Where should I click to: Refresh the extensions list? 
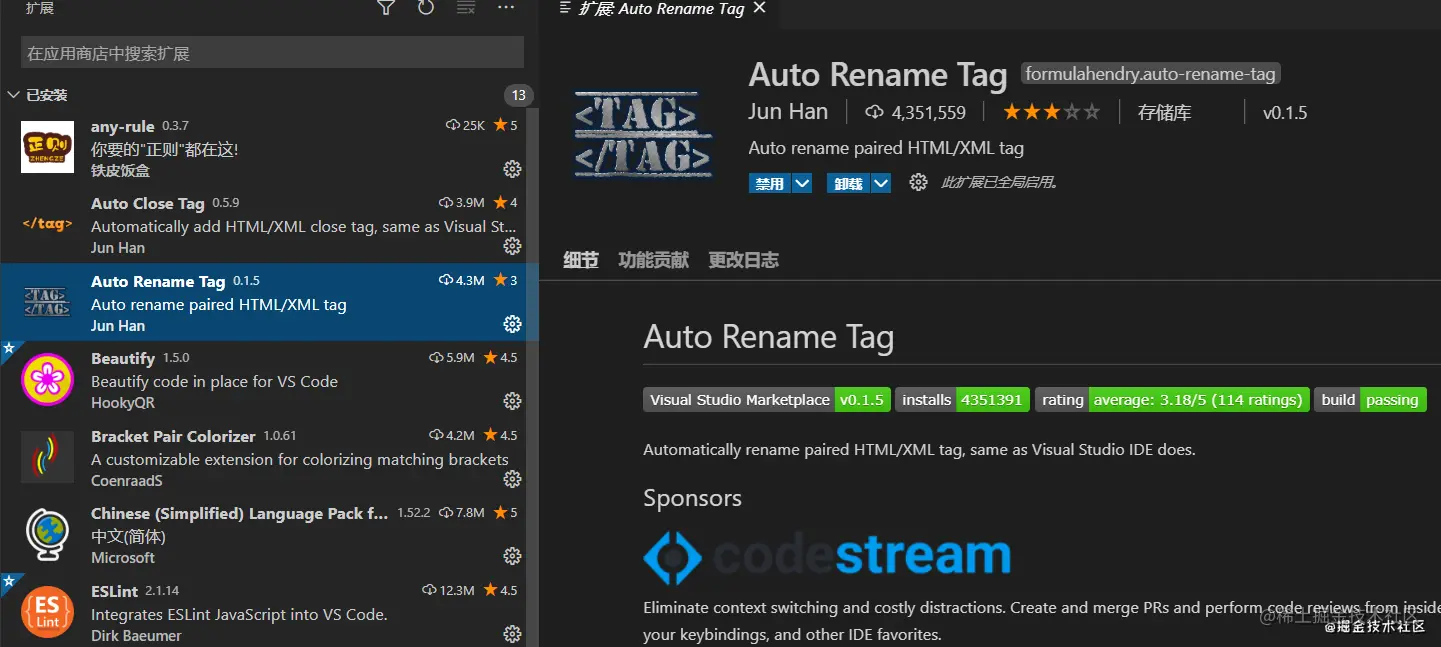(426, 8)
